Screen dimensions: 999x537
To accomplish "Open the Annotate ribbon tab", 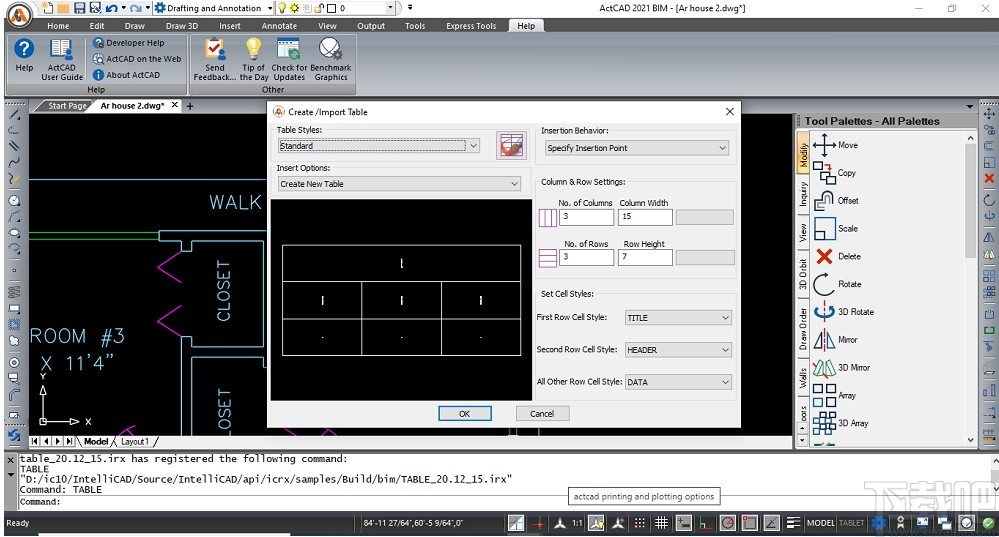I will (279, 26).
